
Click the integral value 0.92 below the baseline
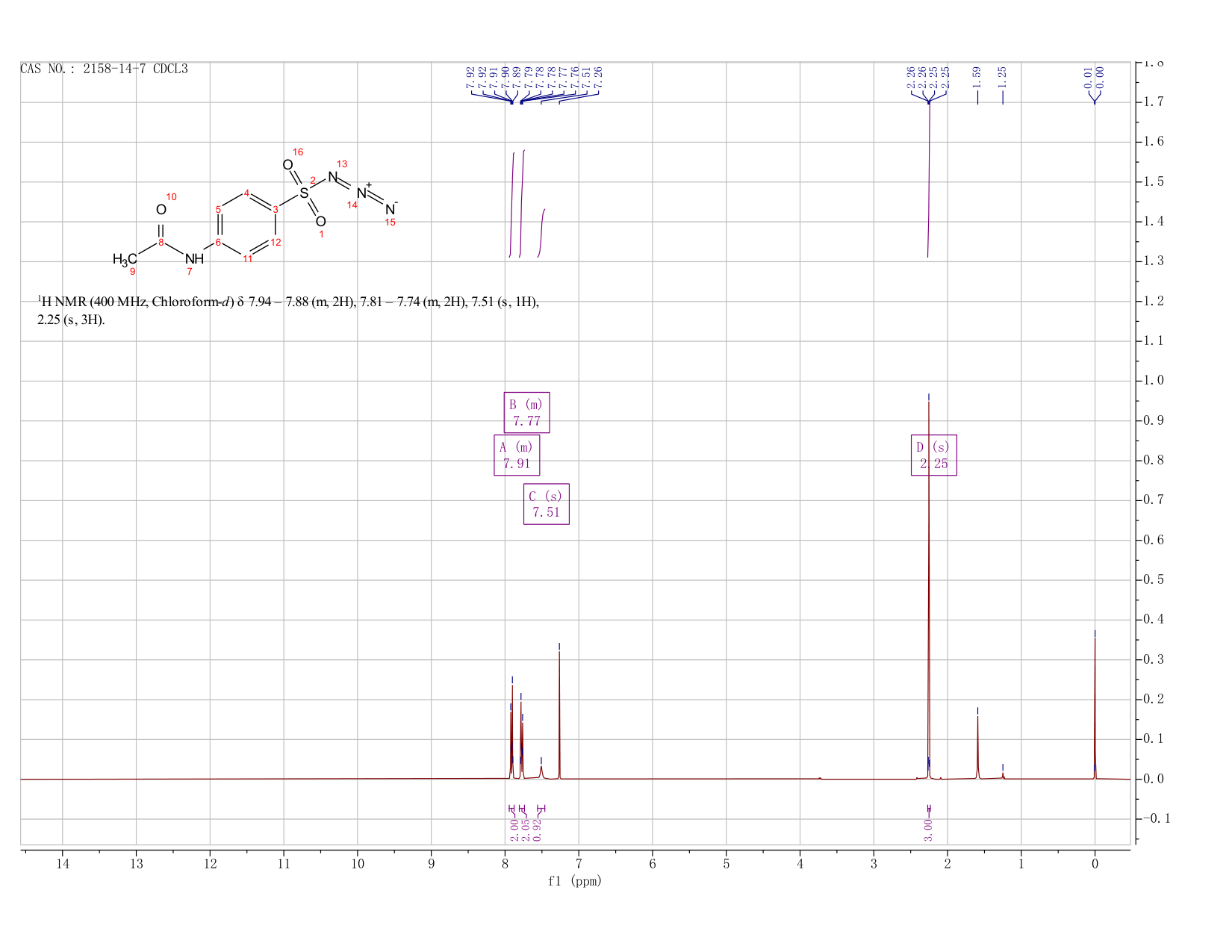(x=537, y=830)
